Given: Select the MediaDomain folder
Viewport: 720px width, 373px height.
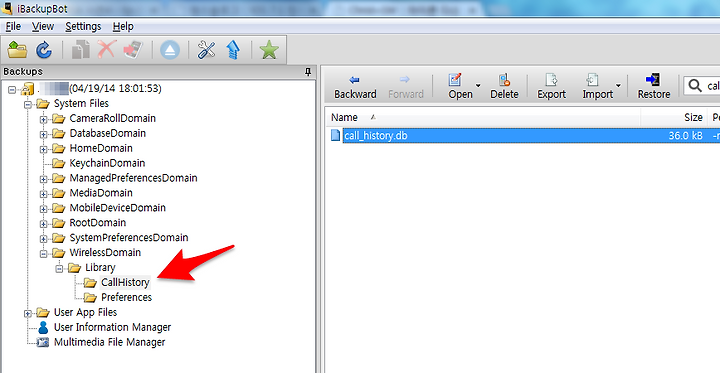Looking at the screenshot, I should pyautogui.click(x=101, y=193).
